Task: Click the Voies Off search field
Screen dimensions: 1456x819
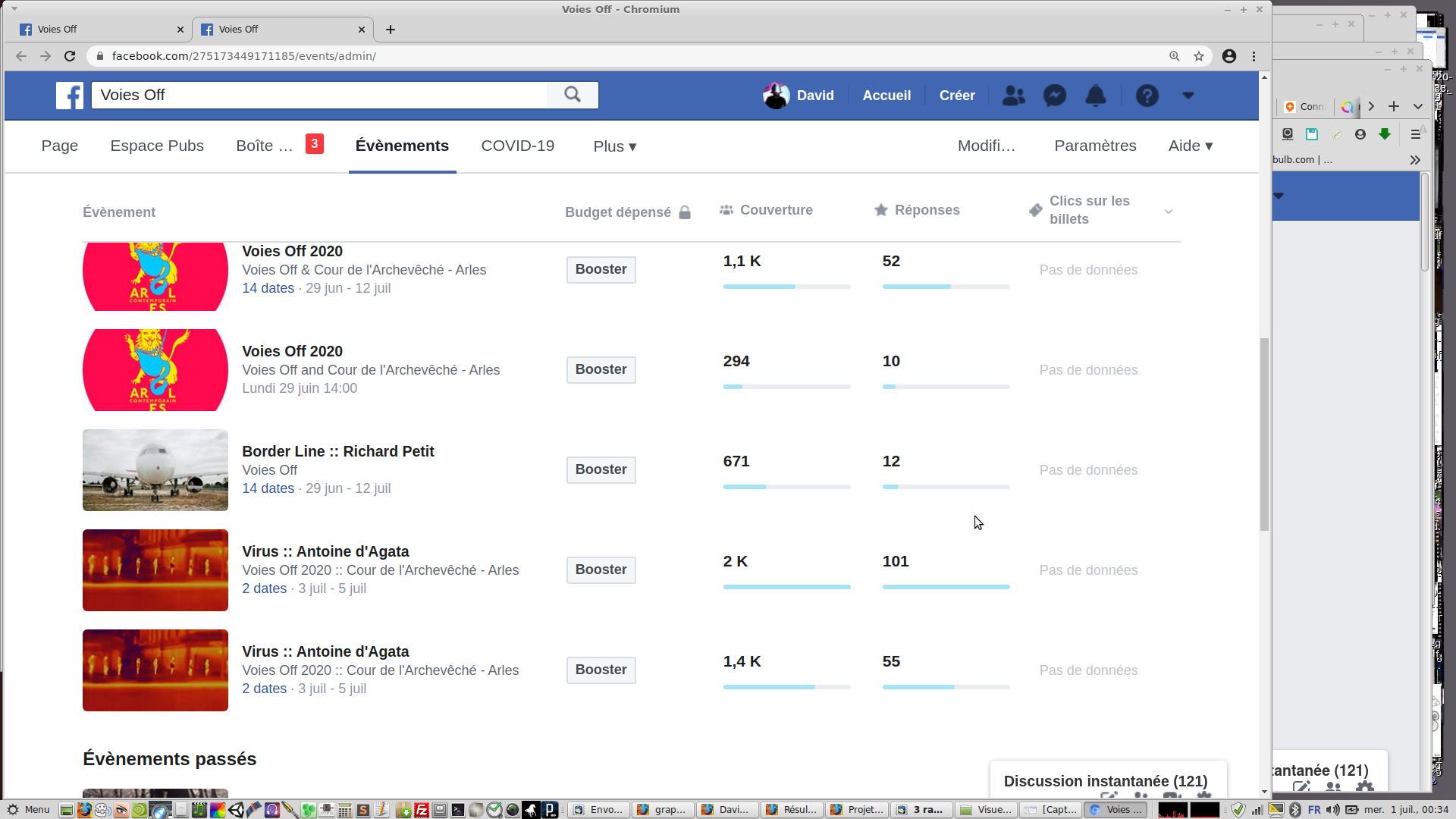Action: pyautogui.click(x=318, y=95)
